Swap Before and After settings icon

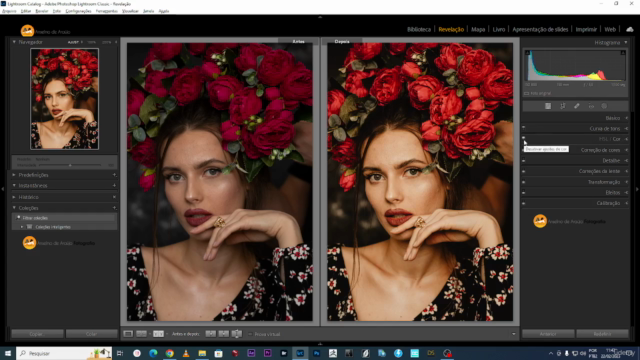point(237,334)
